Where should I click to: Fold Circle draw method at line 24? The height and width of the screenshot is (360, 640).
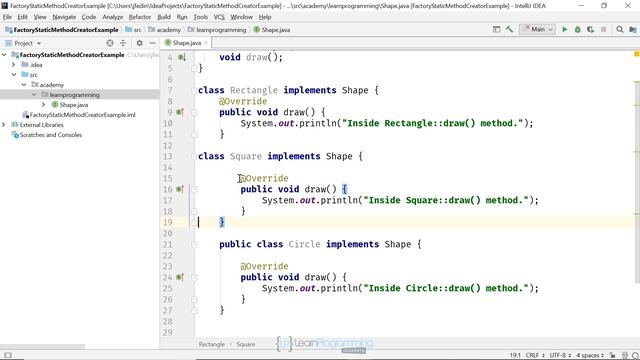(x=194, y=278)
